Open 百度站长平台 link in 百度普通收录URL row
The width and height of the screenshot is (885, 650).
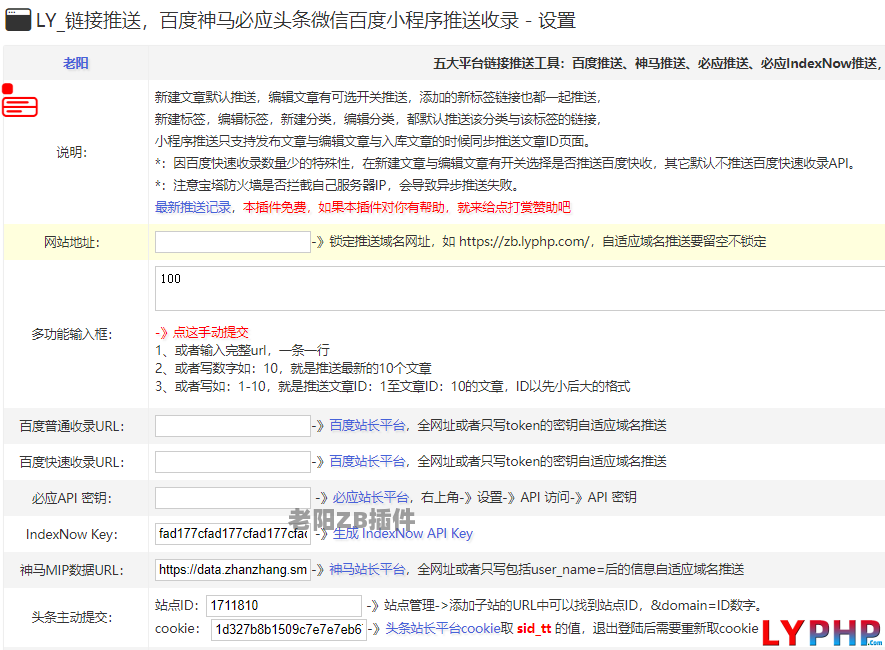367,425
